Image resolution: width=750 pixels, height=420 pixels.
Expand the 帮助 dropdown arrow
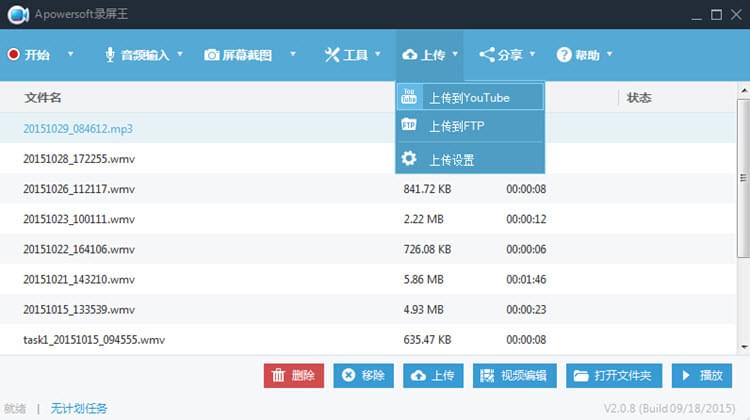coord(609,54)
